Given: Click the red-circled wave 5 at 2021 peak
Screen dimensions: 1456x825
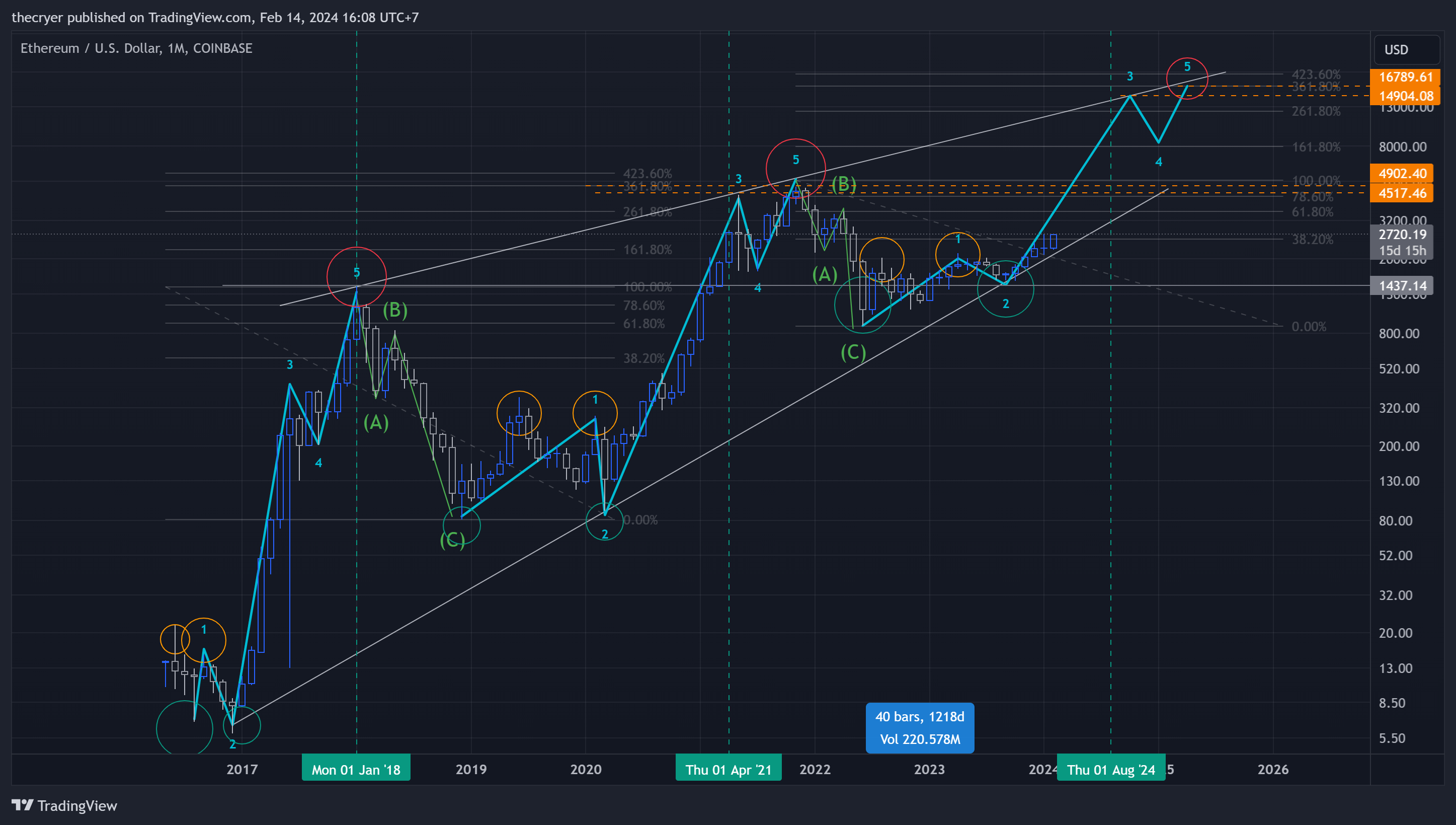Looking at the screenshot, I should click(796, 168).
